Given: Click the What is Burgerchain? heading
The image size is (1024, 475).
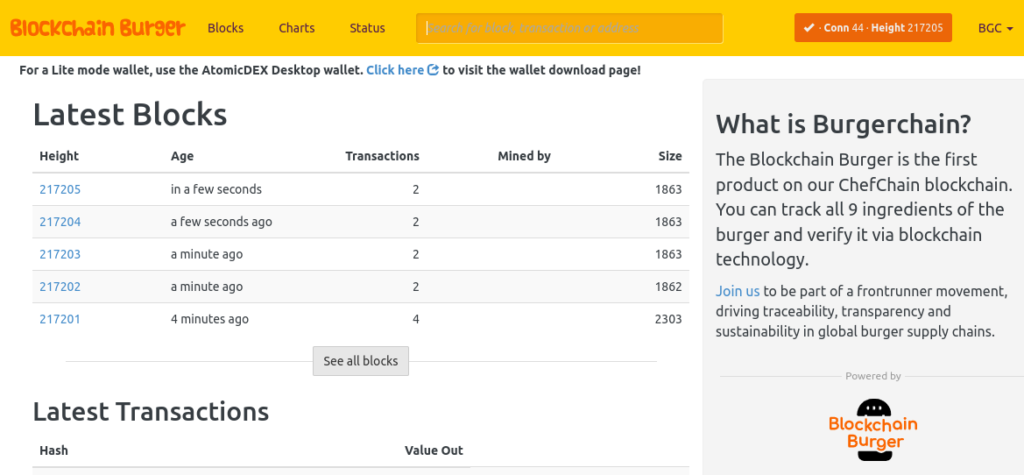Looking at the screenshot, I should coord(844,123).
